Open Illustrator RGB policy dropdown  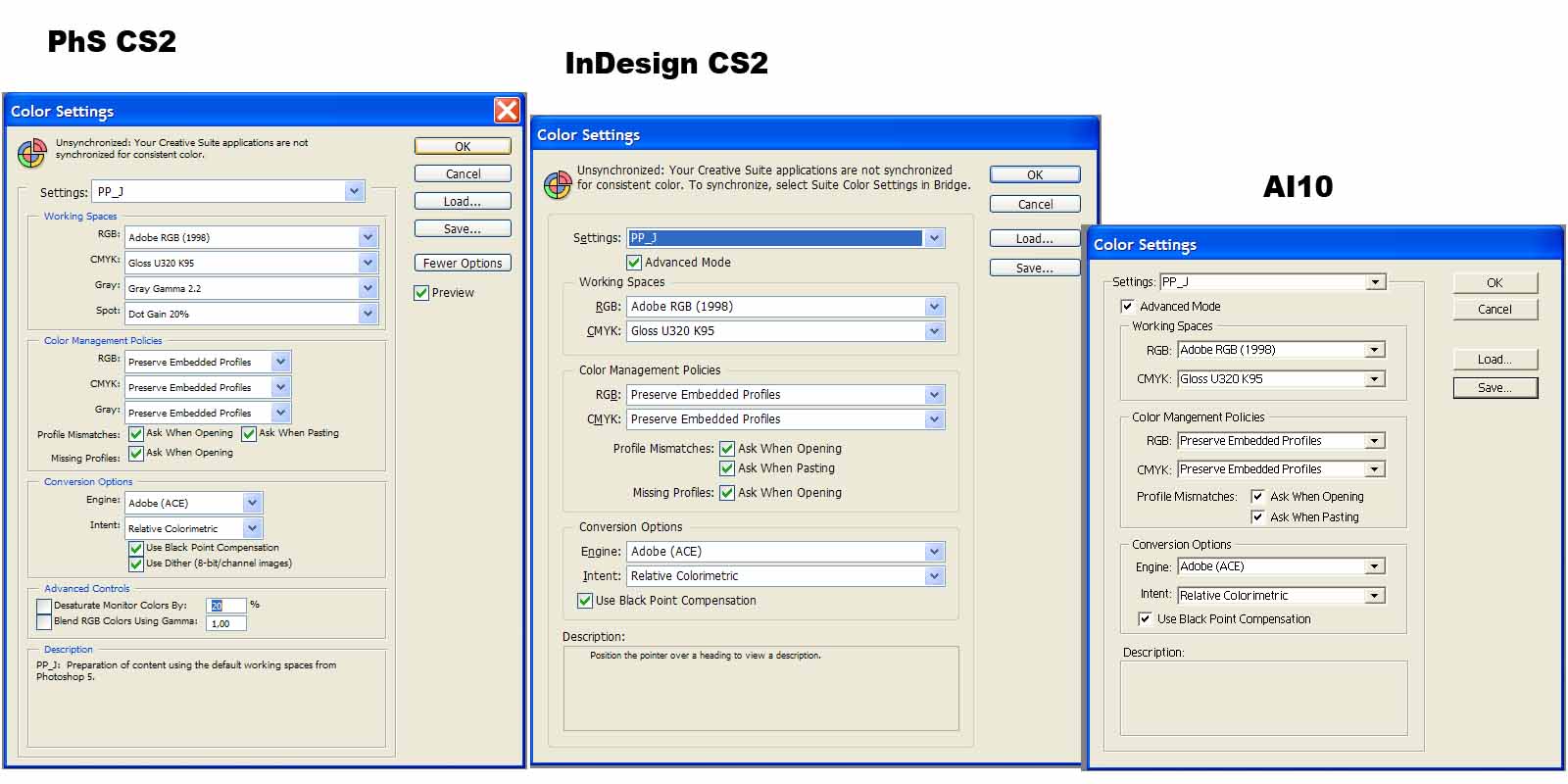(x=1282, y=441)
